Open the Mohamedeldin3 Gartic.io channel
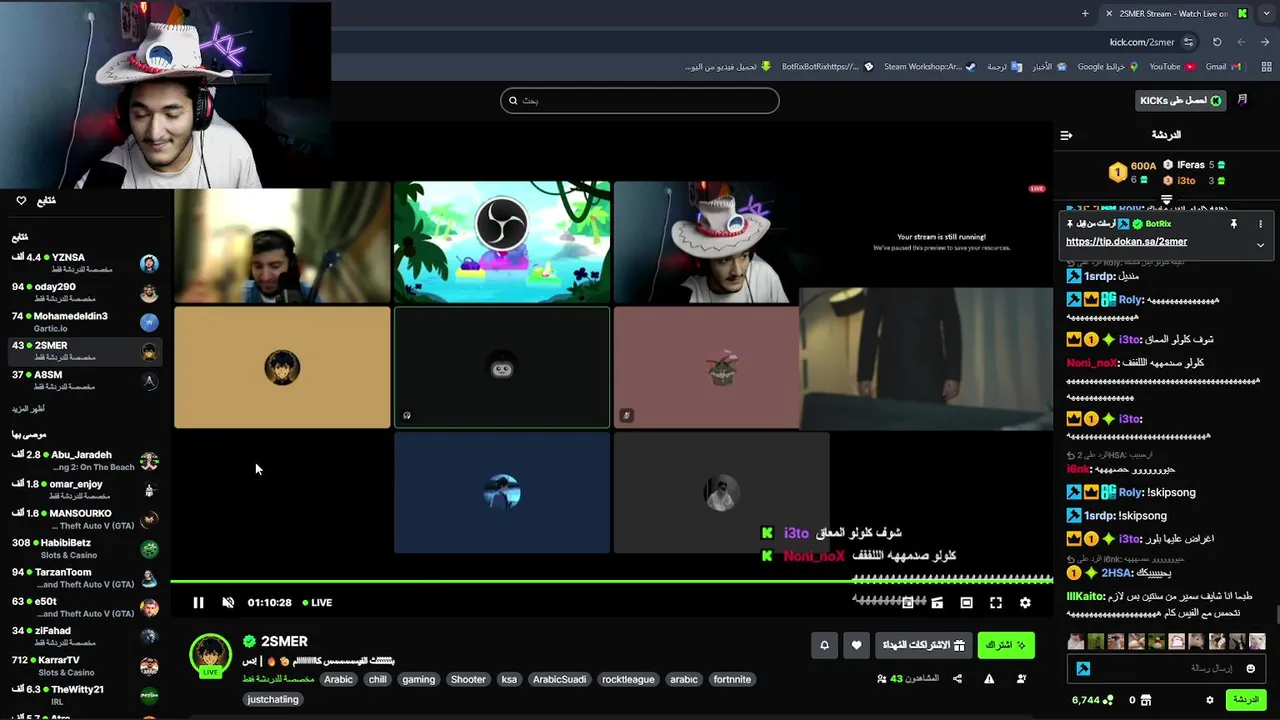Viewport: 1280px width, 720px height. [x=85, y=321]
